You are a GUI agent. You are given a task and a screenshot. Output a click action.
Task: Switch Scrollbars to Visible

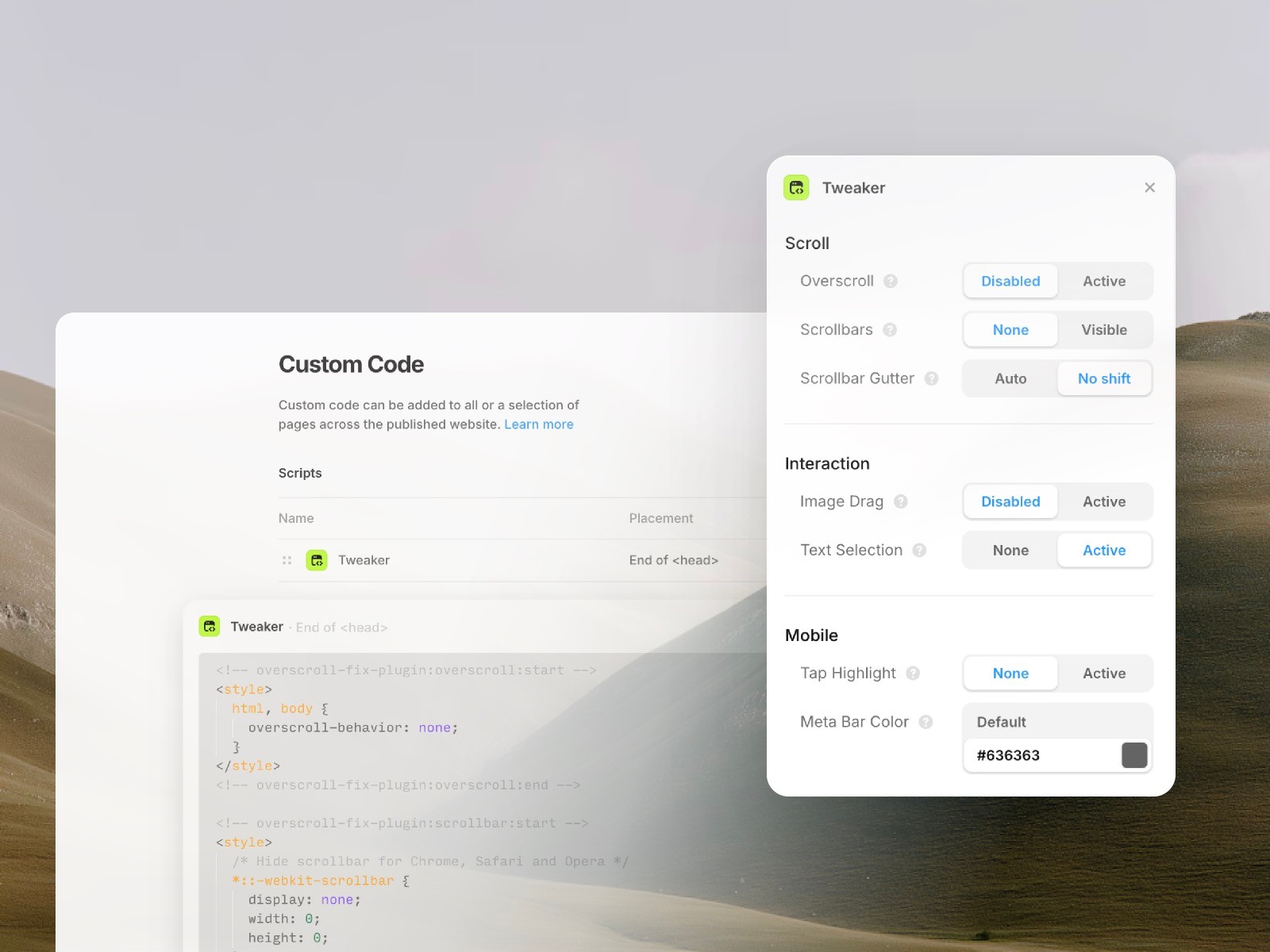tap(1104, 330)
